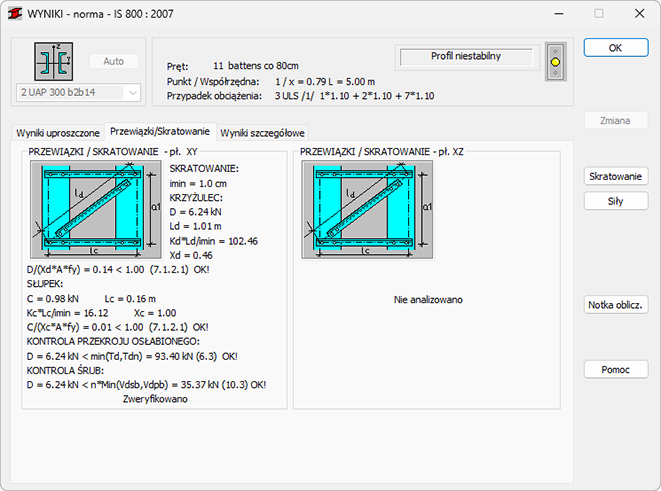Click the XY plane lacing diagram
The width and height of the screenshot is (661, 491).
(96, 210)
